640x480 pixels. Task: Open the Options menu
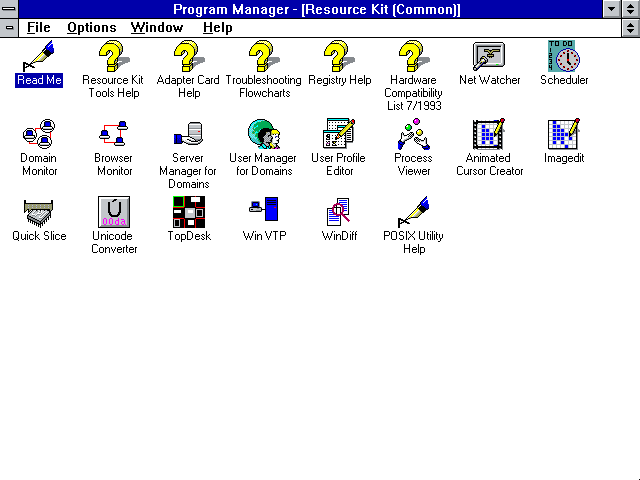[91, 28]
